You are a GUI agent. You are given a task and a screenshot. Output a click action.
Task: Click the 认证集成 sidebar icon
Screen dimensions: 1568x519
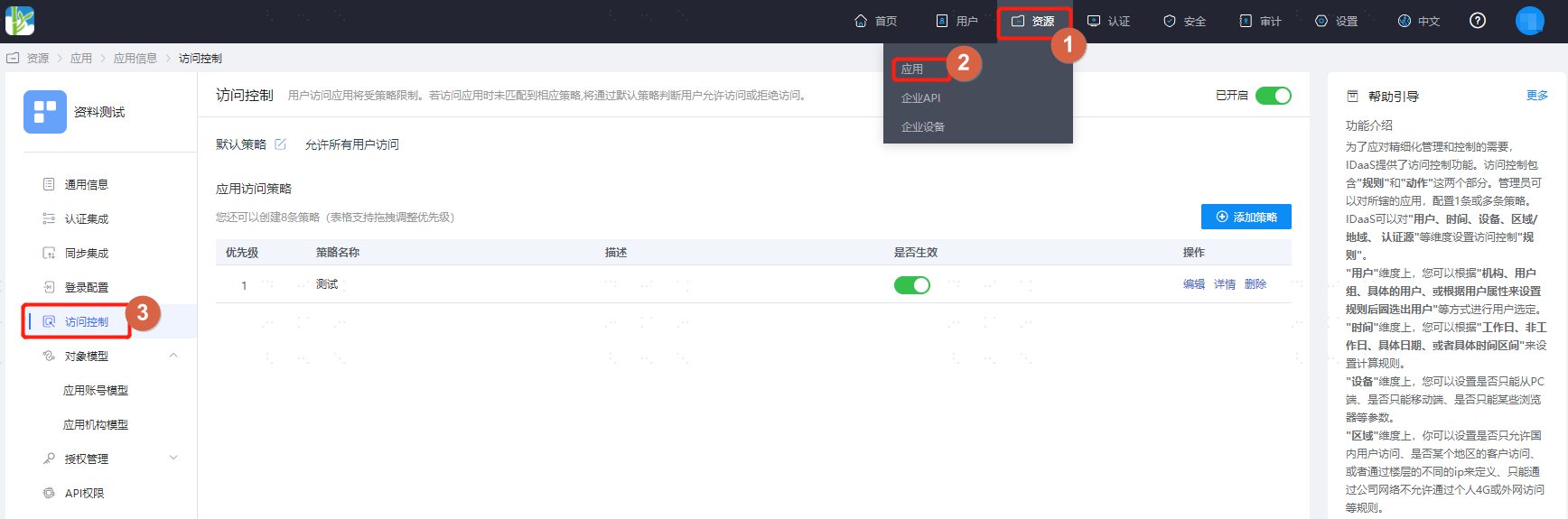point(49,218)
